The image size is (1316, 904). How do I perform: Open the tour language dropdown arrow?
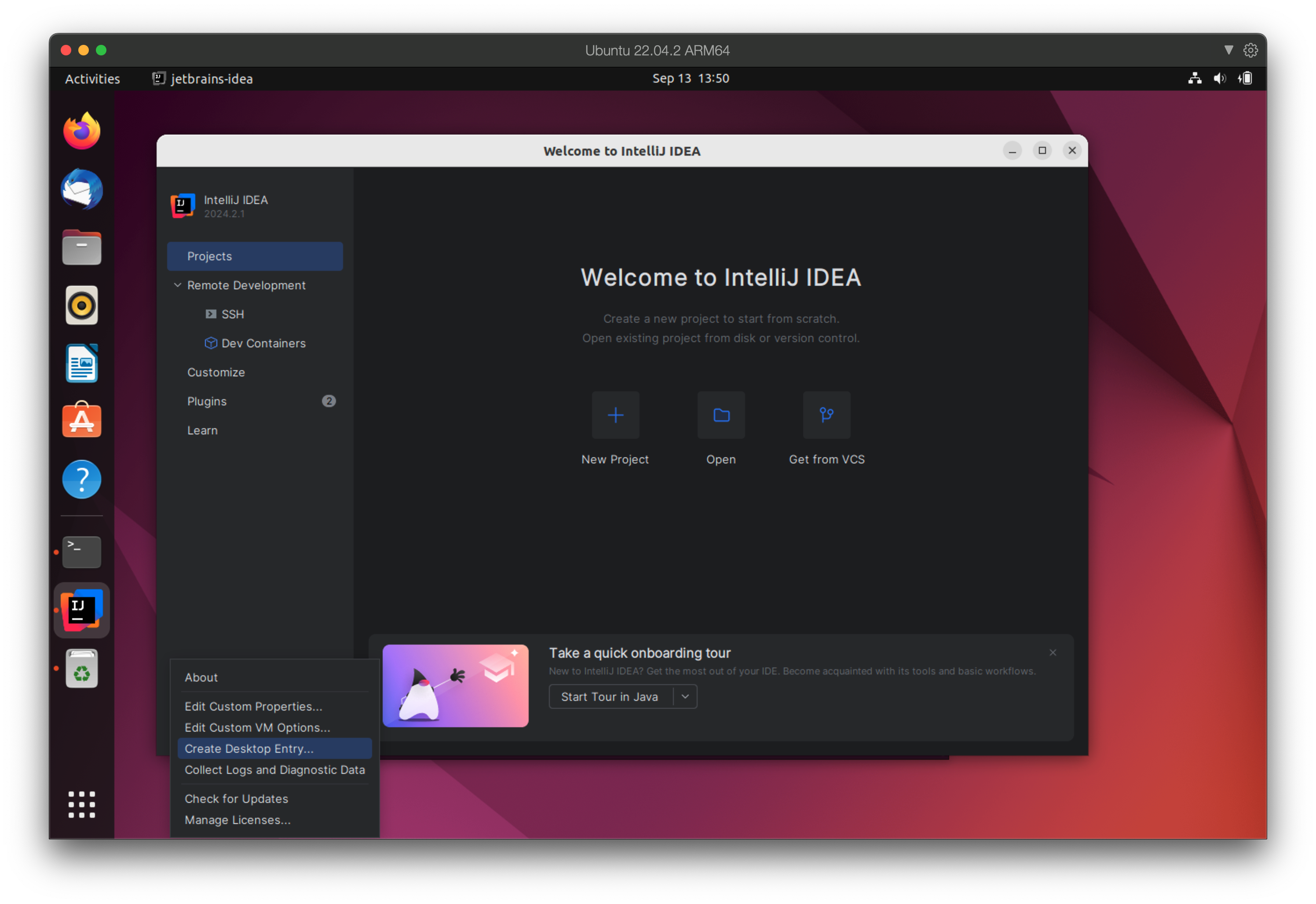click(x=686, y=696)
